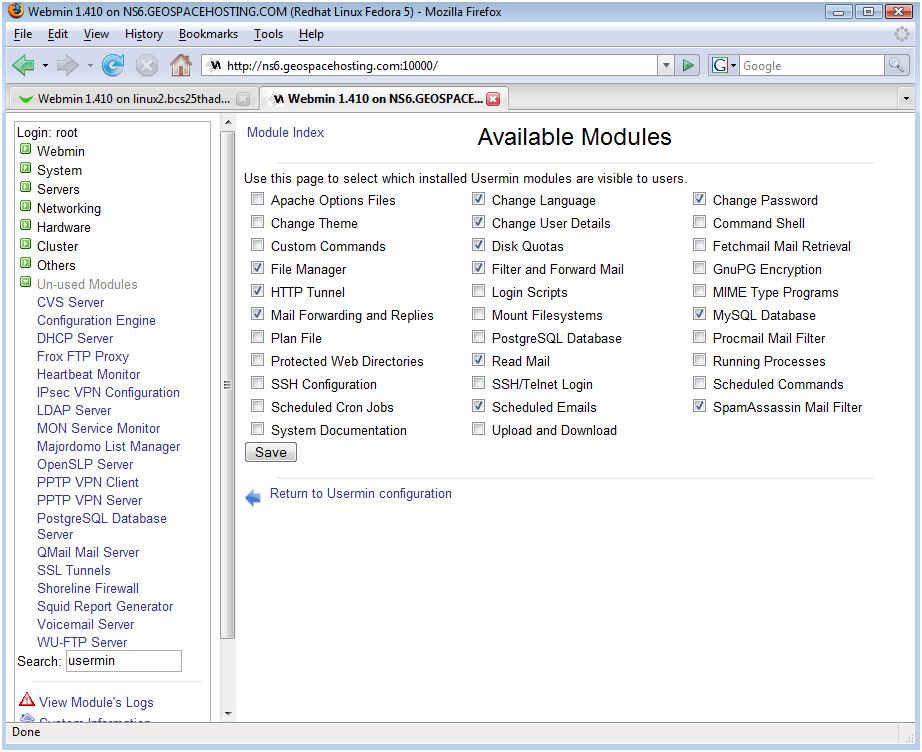The width and height of the screenshot is (922, 752).
Task: Click the sidebar scroll down arrow
Action: pyautogui.click(x=228, y=714)
